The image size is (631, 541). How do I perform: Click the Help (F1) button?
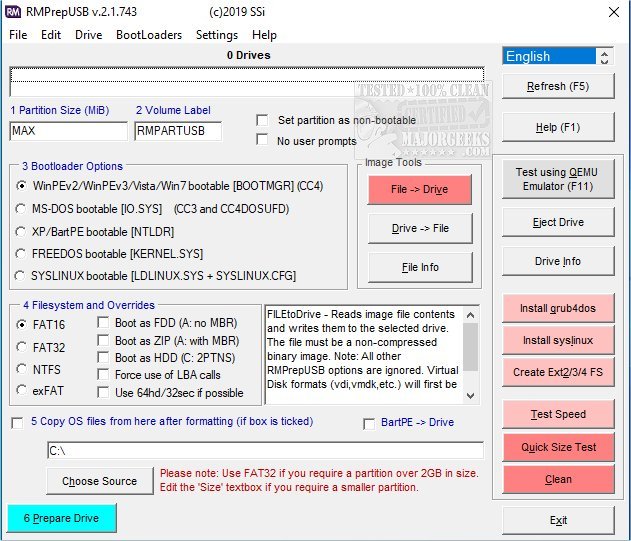558,127
